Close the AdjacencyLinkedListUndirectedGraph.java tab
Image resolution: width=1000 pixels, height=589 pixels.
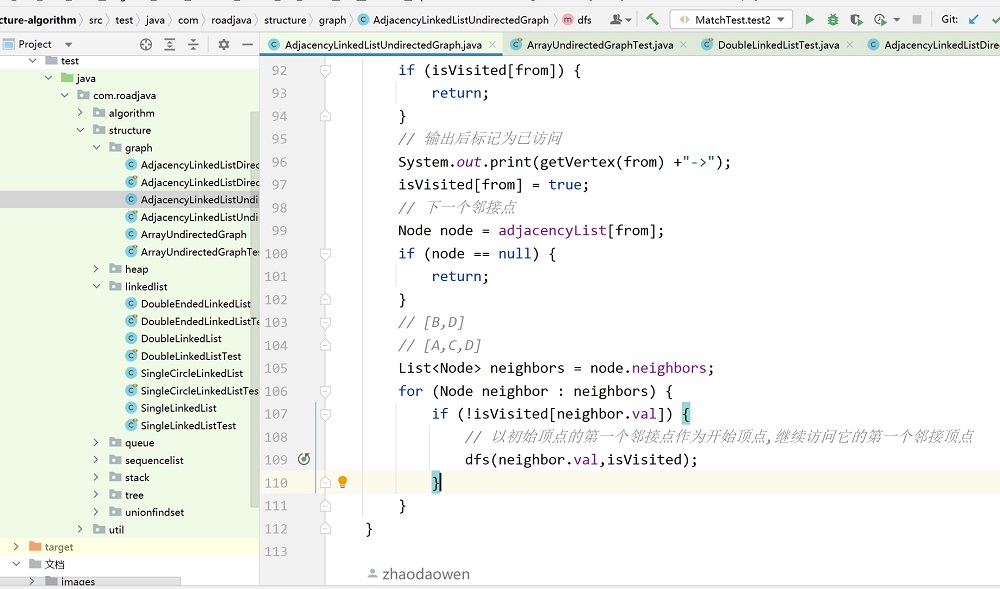coord(492,44)
